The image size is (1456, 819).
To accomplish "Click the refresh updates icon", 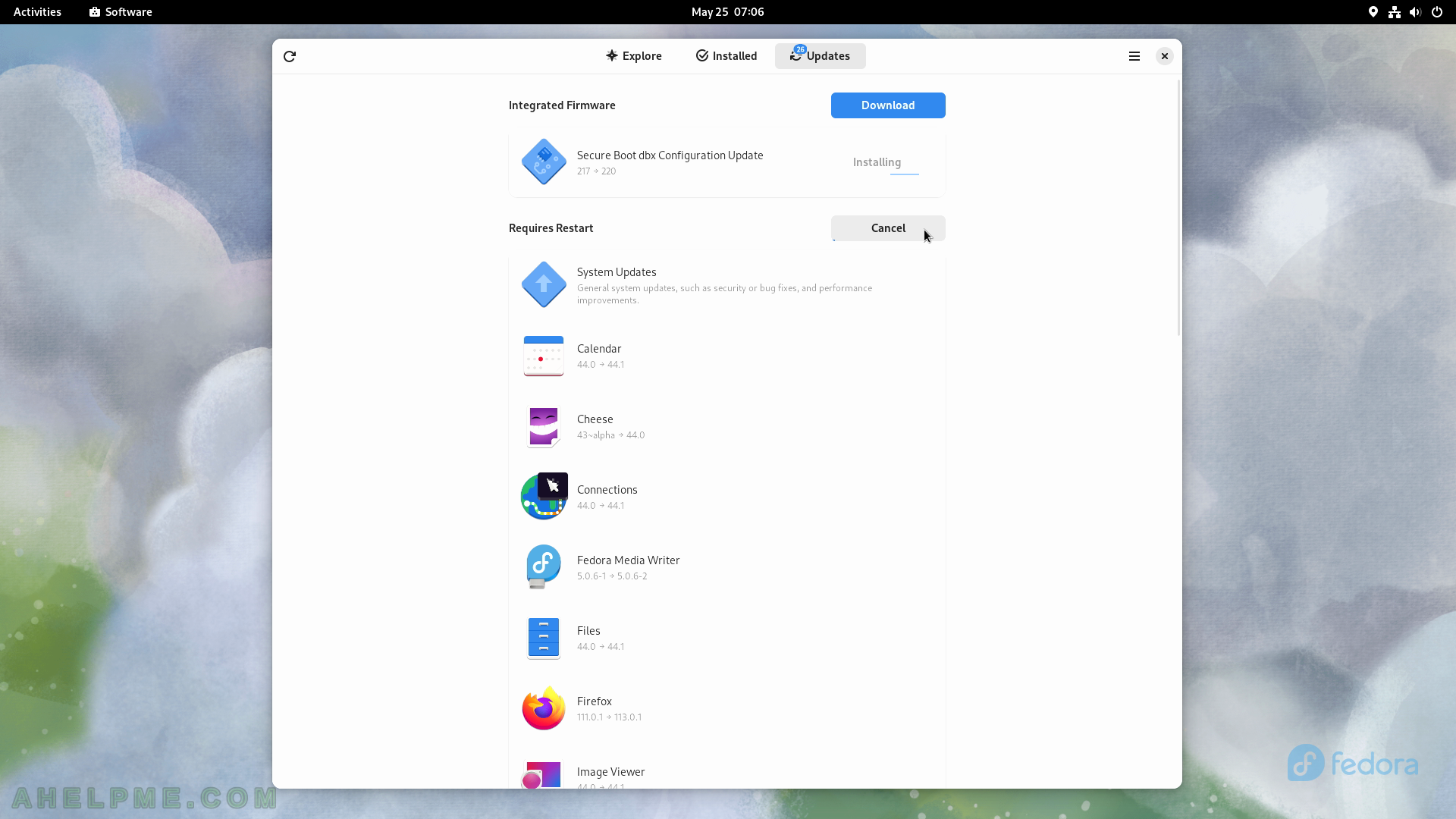I will [x=290, y=56].
